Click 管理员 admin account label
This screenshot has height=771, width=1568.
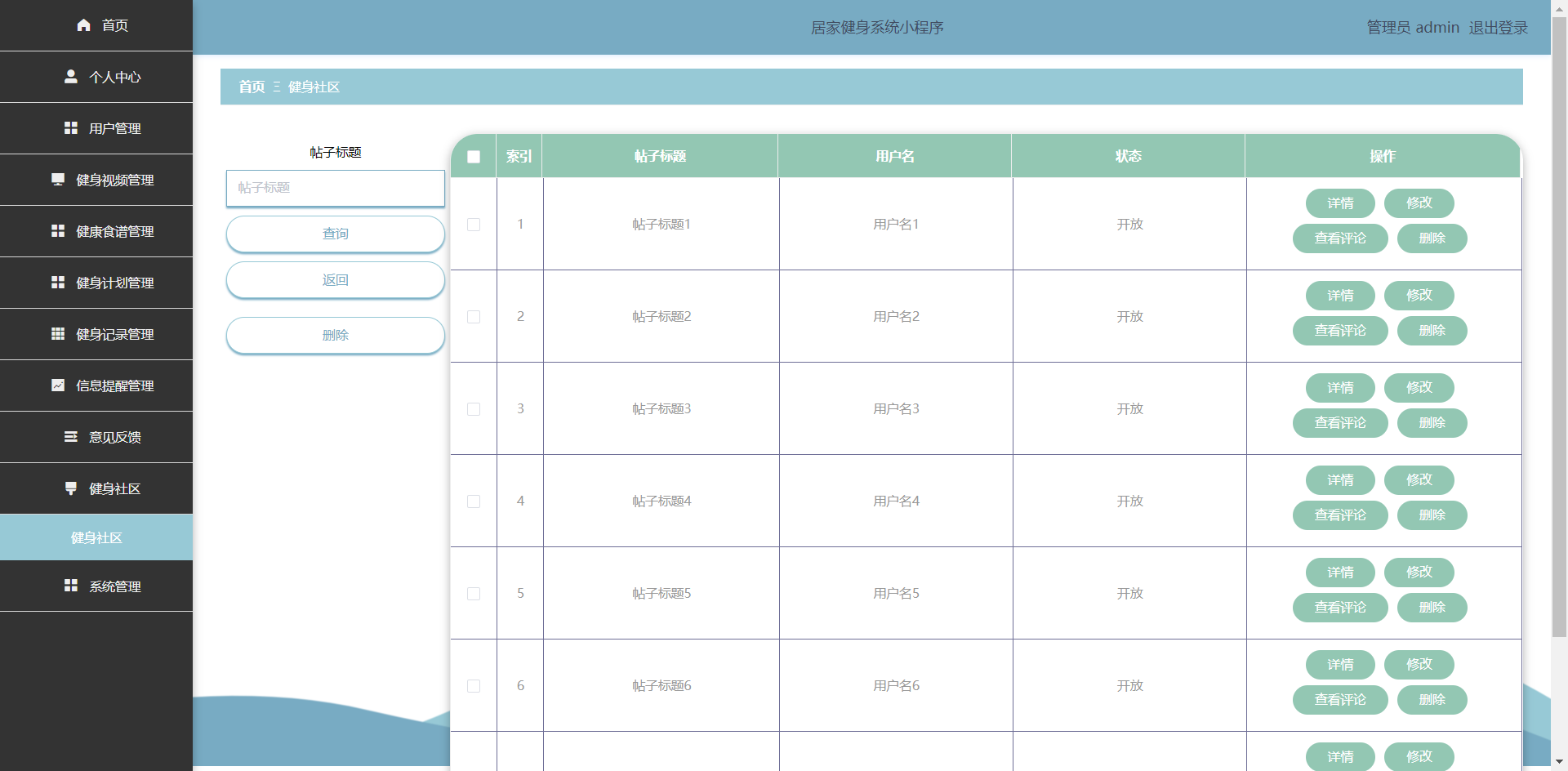coord(1413,28)
